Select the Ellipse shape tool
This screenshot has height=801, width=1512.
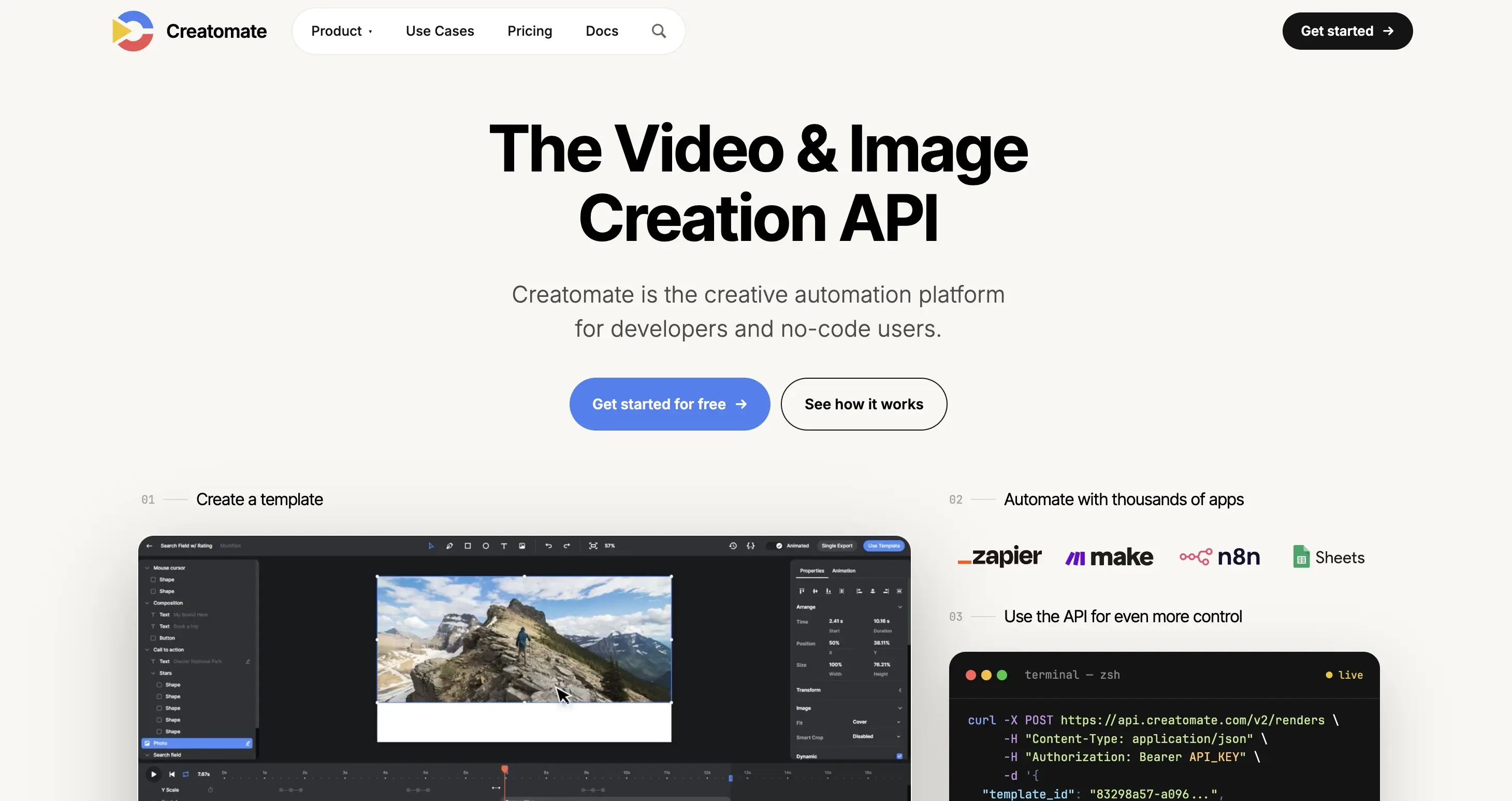[x=485, y=546]
